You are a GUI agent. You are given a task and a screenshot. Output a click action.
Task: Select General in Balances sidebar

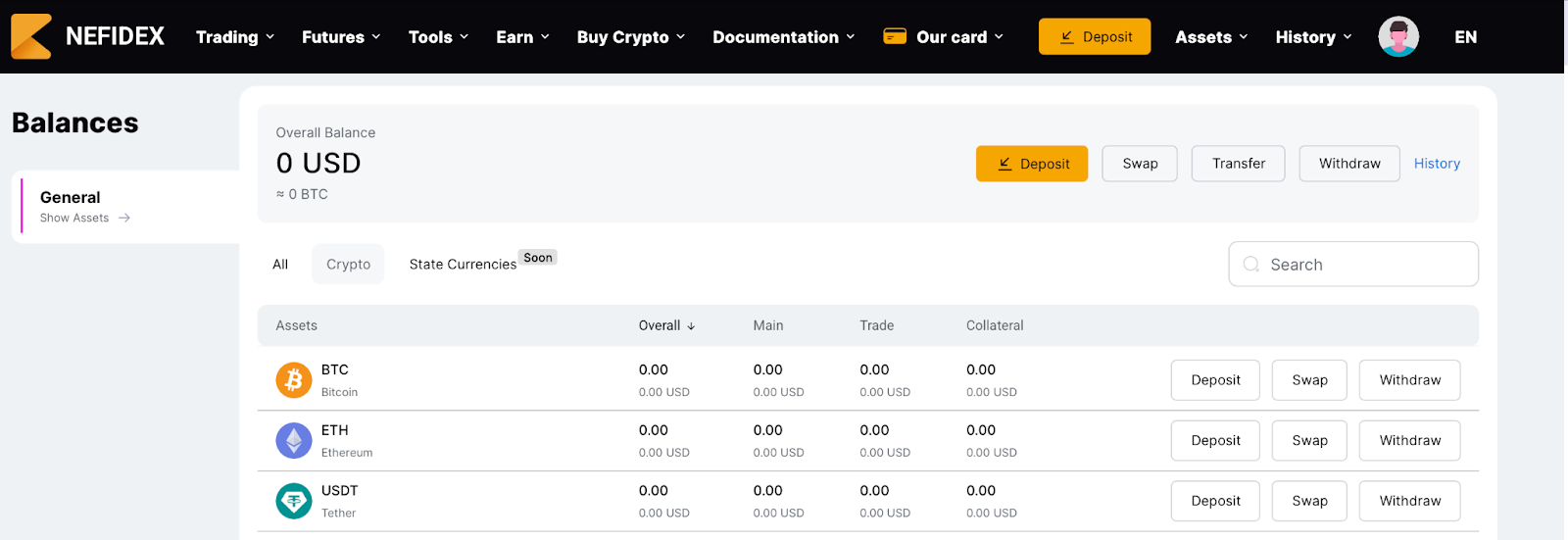point(125,207)
